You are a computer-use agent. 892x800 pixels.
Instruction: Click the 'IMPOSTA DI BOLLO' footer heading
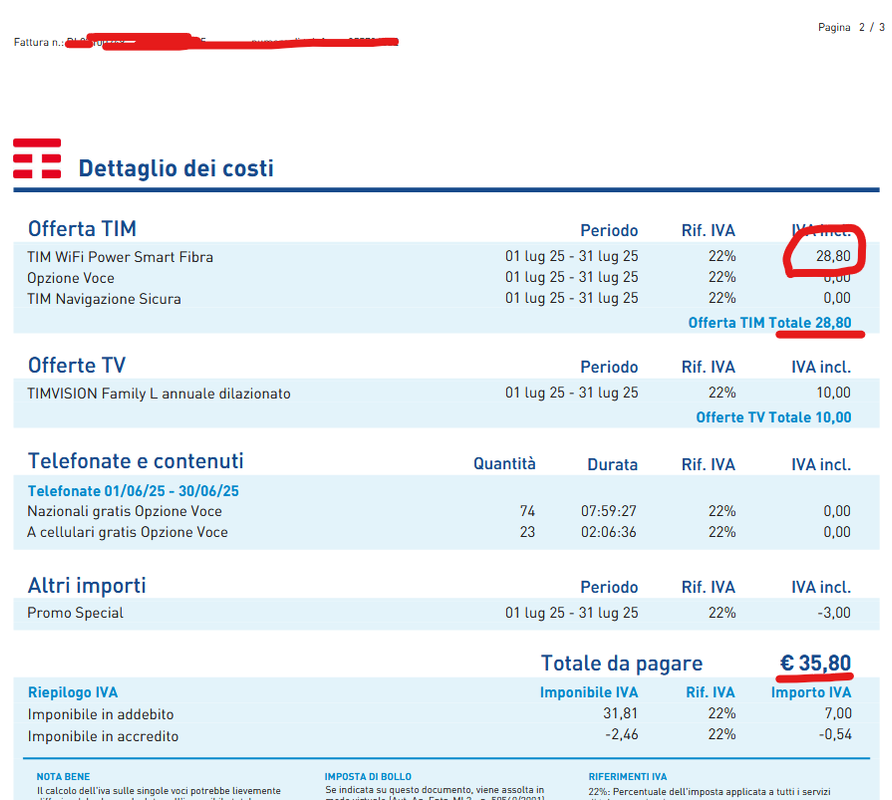click(368, 777)
